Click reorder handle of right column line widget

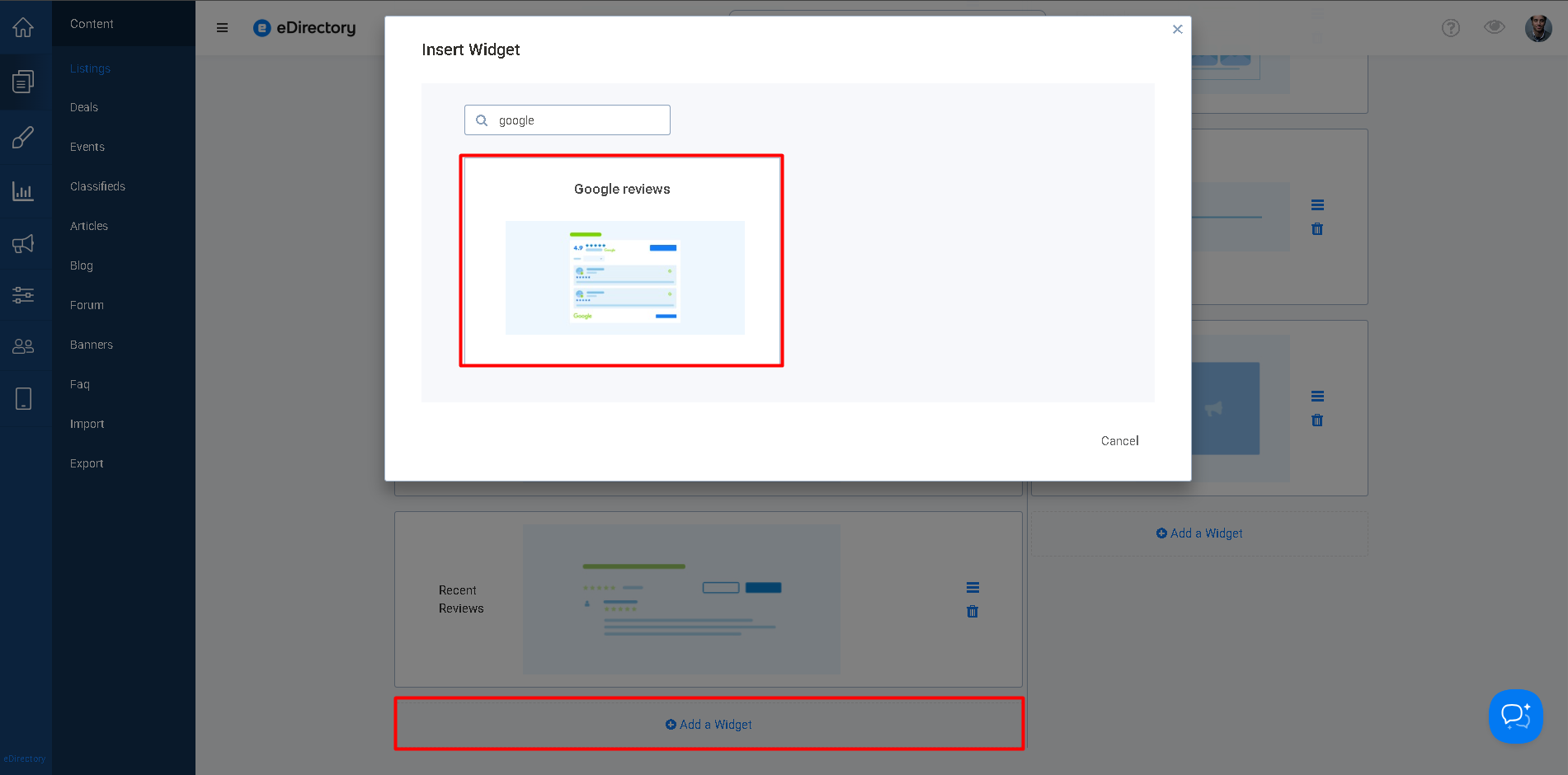click(x=1317, y=205)
